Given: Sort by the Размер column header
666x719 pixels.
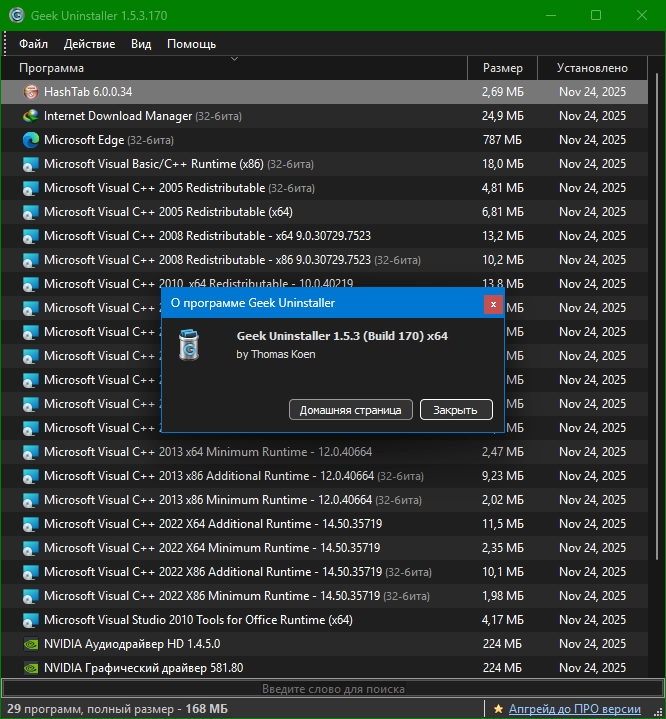Looking at the screenshot, I should click(502, 68).
